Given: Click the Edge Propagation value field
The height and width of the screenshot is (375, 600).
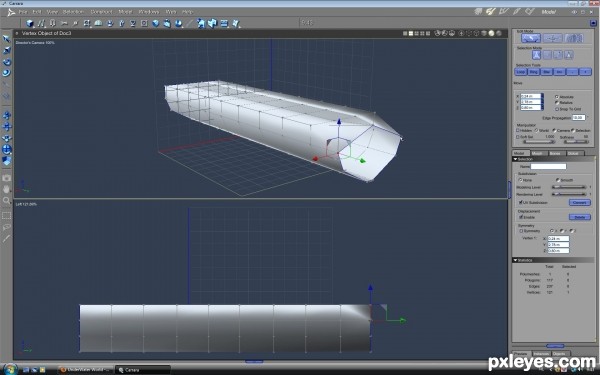Looking at the screenshot, I should point(579,117).
